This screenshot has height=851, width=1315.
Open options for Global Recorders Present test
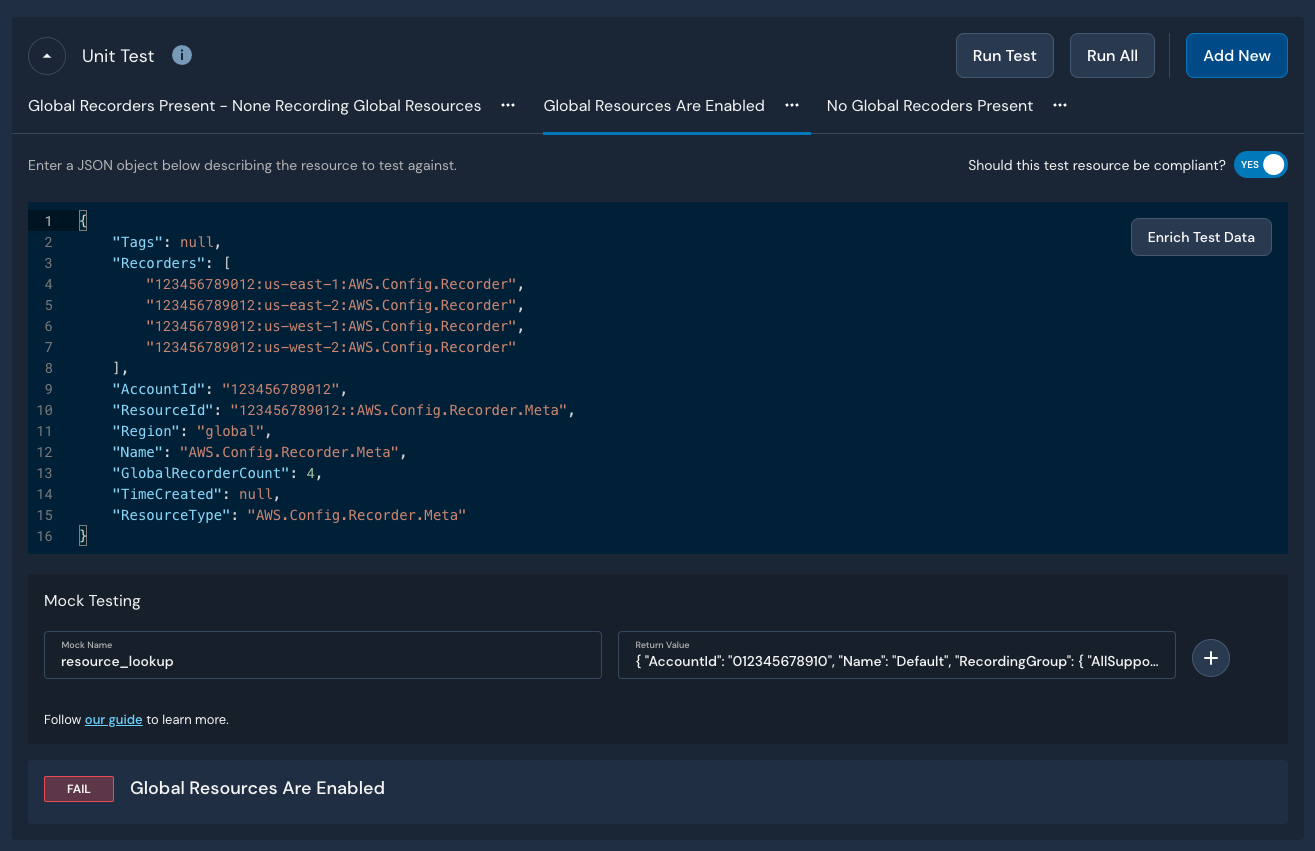pos(508,106)
